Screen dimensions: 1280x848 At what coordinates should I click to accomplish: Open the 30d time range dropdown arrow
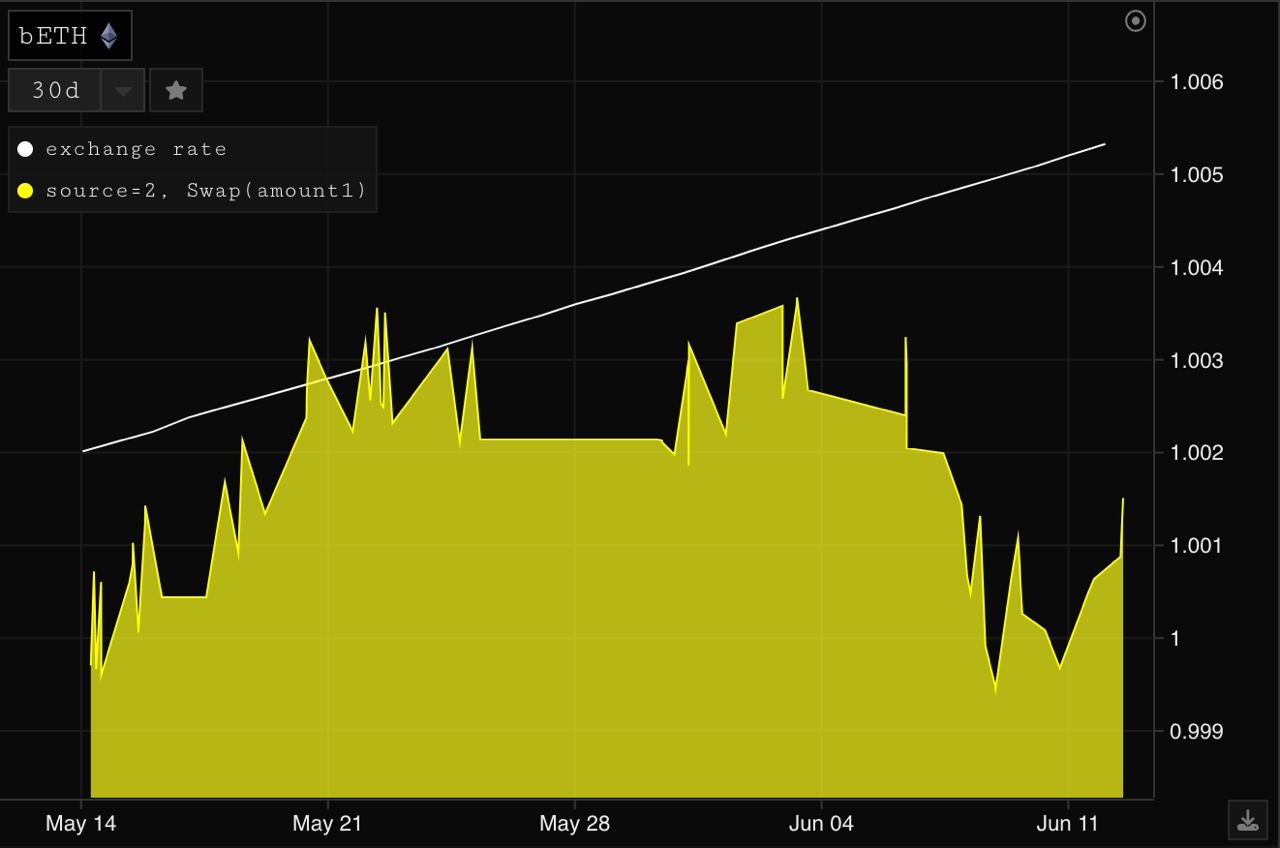pyautogui.click(x=123, y=90)
